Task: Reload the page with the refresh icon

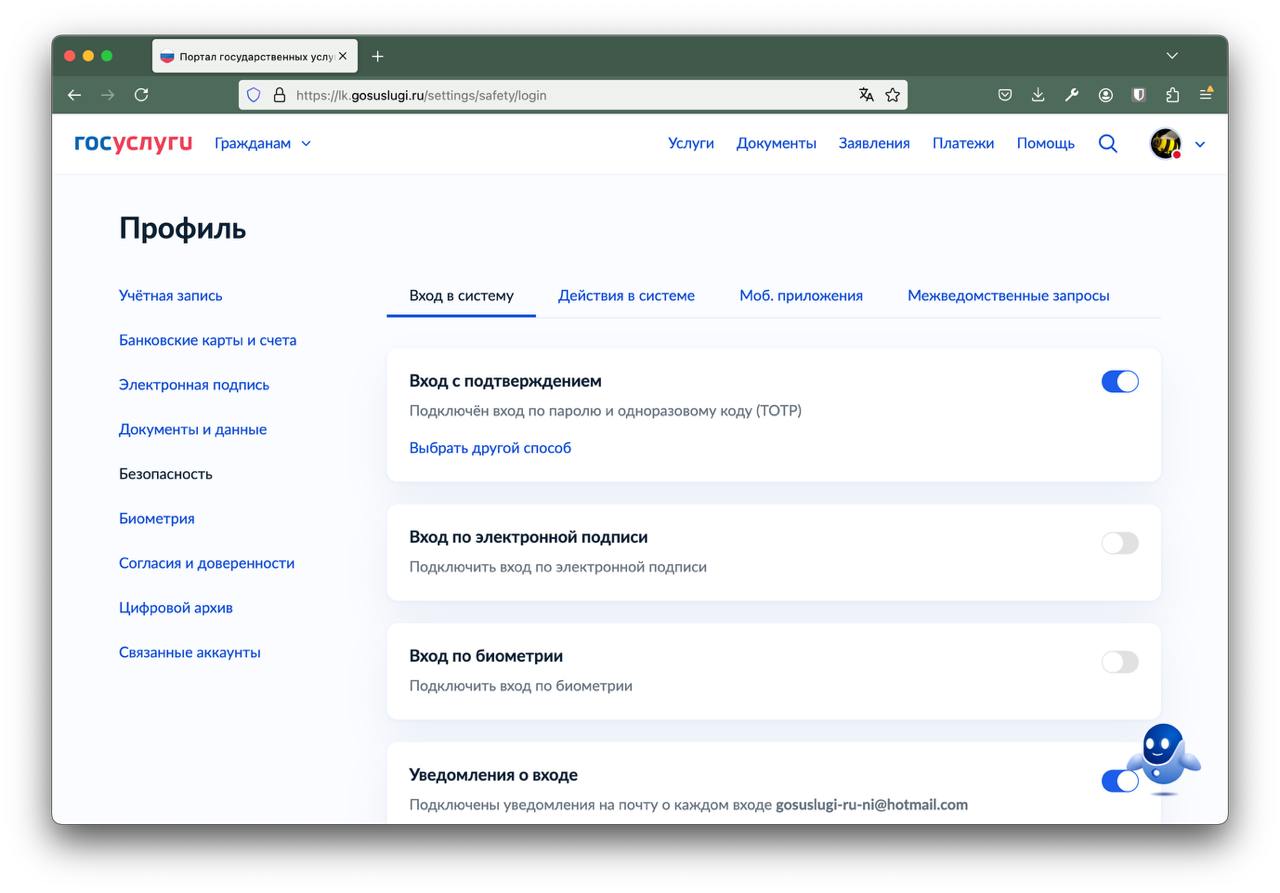Action: [141, 95]
